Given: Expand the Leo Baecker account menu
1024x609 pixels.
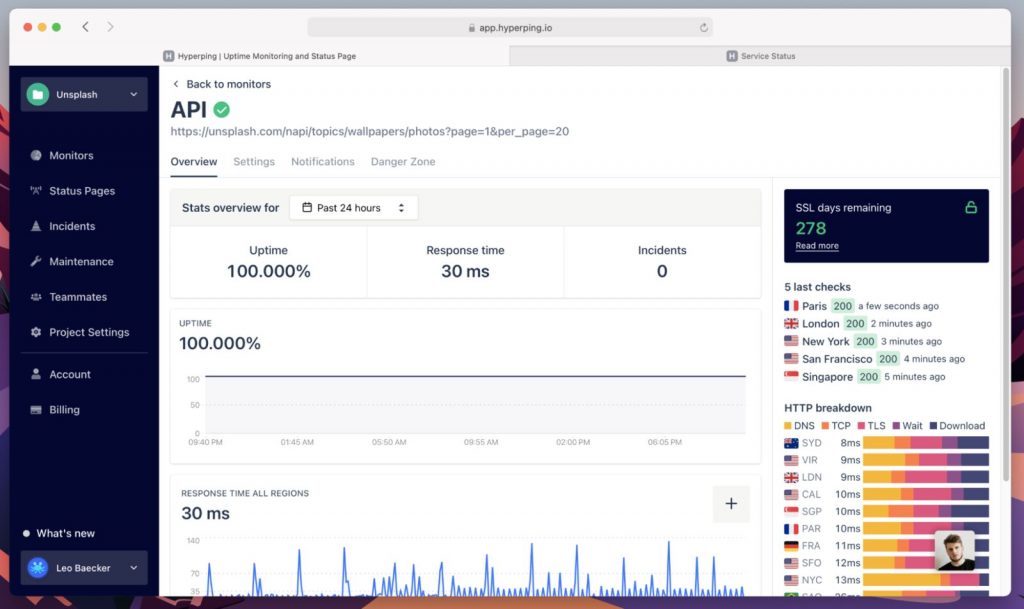Looking at the screenshot, I should point(83,567).
